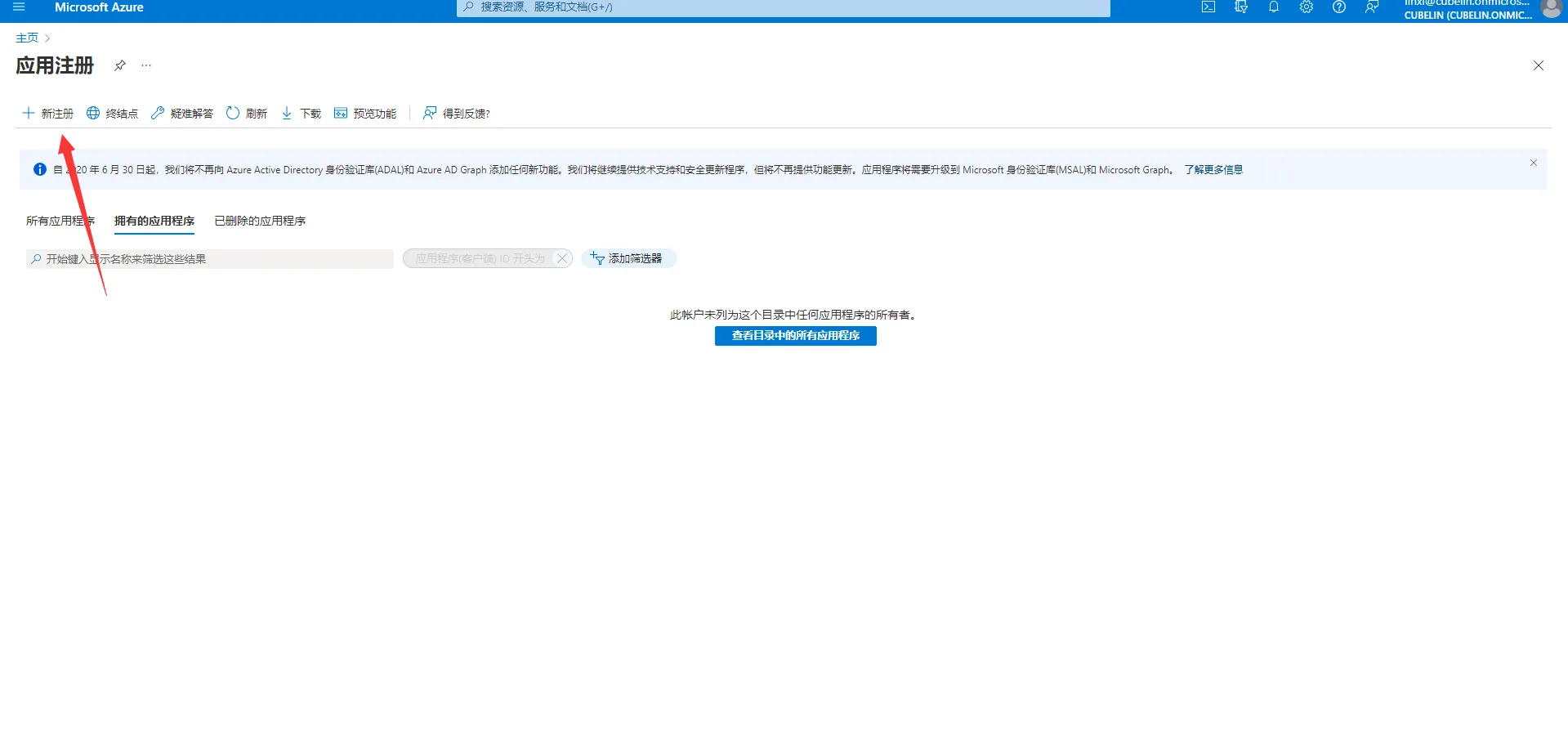Open the portal hamburger menu
The height and width of the screenshot is (743, 1568).
(x=17, y=7)
